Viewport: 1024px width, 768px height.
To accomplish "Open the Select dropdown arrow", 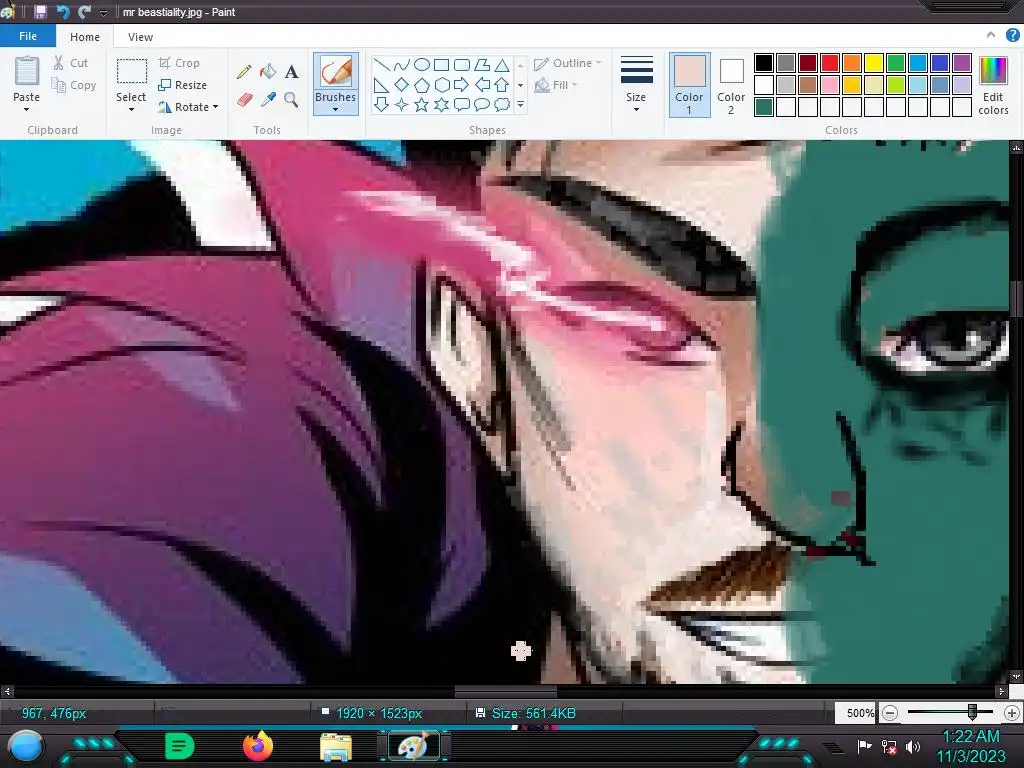I will click(131, 109).
